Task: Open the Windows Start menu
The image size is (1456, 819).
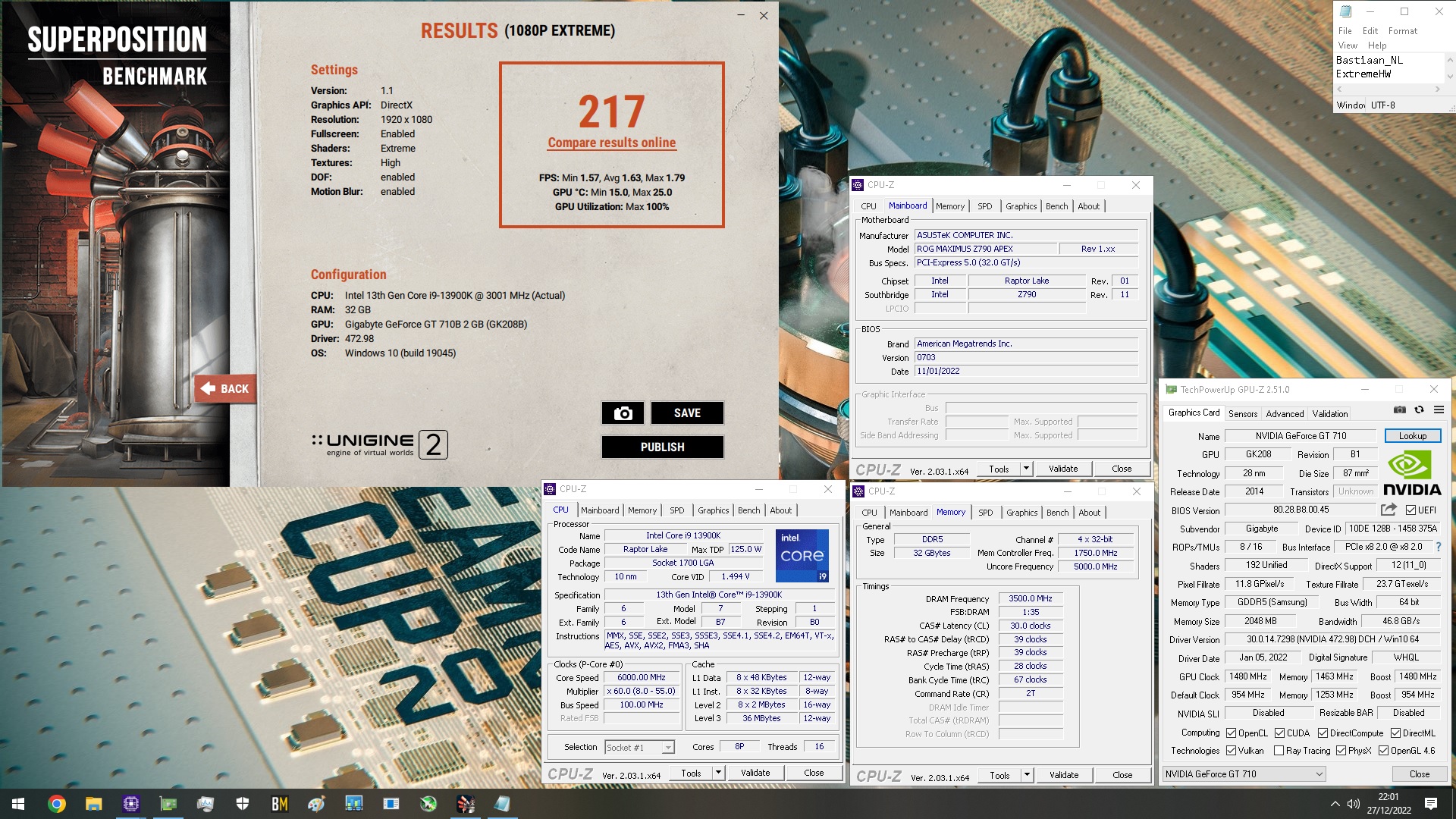Action: [18, 804]
